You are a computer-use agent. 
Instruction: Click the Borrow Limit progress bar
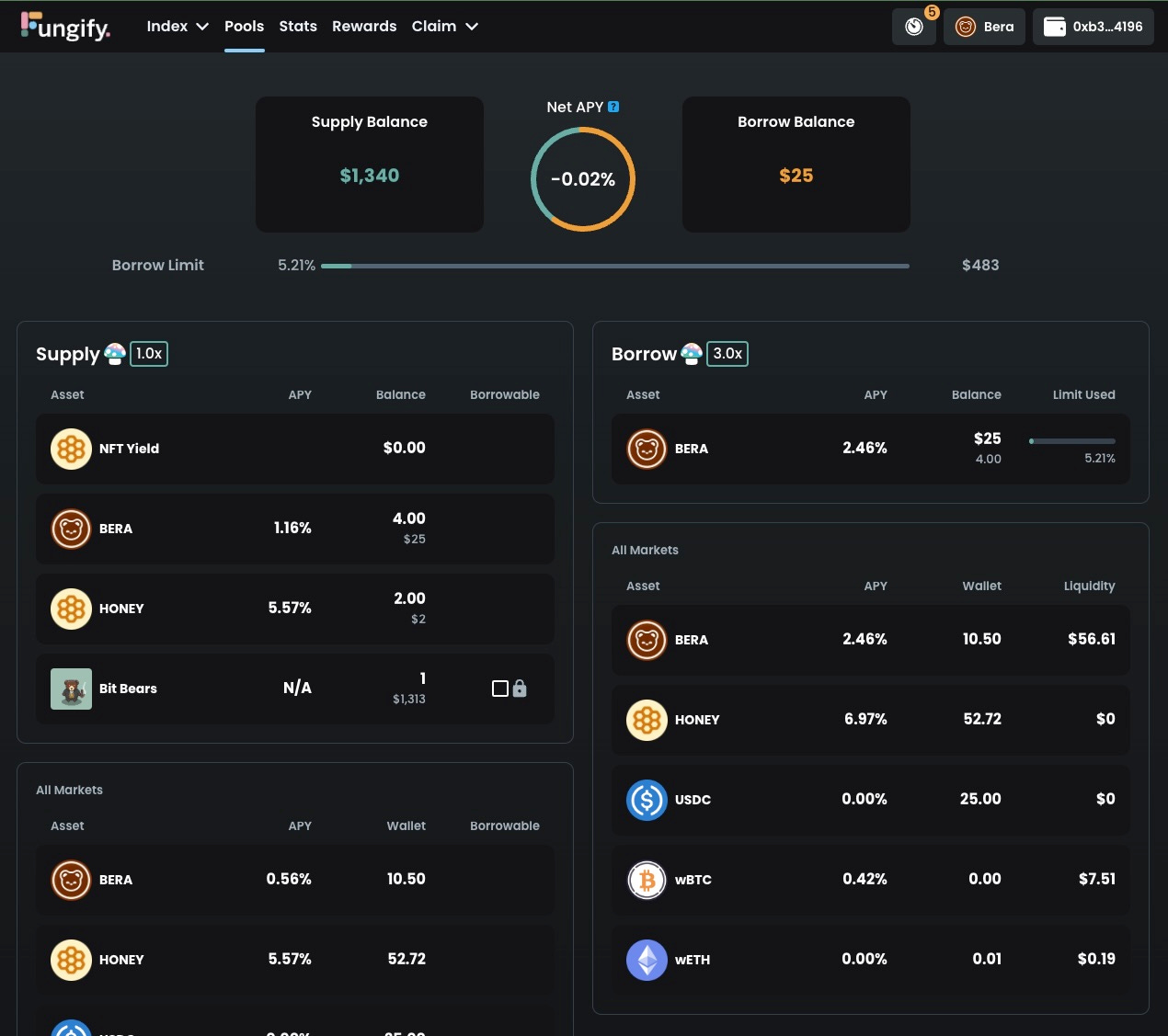point(615,266)
